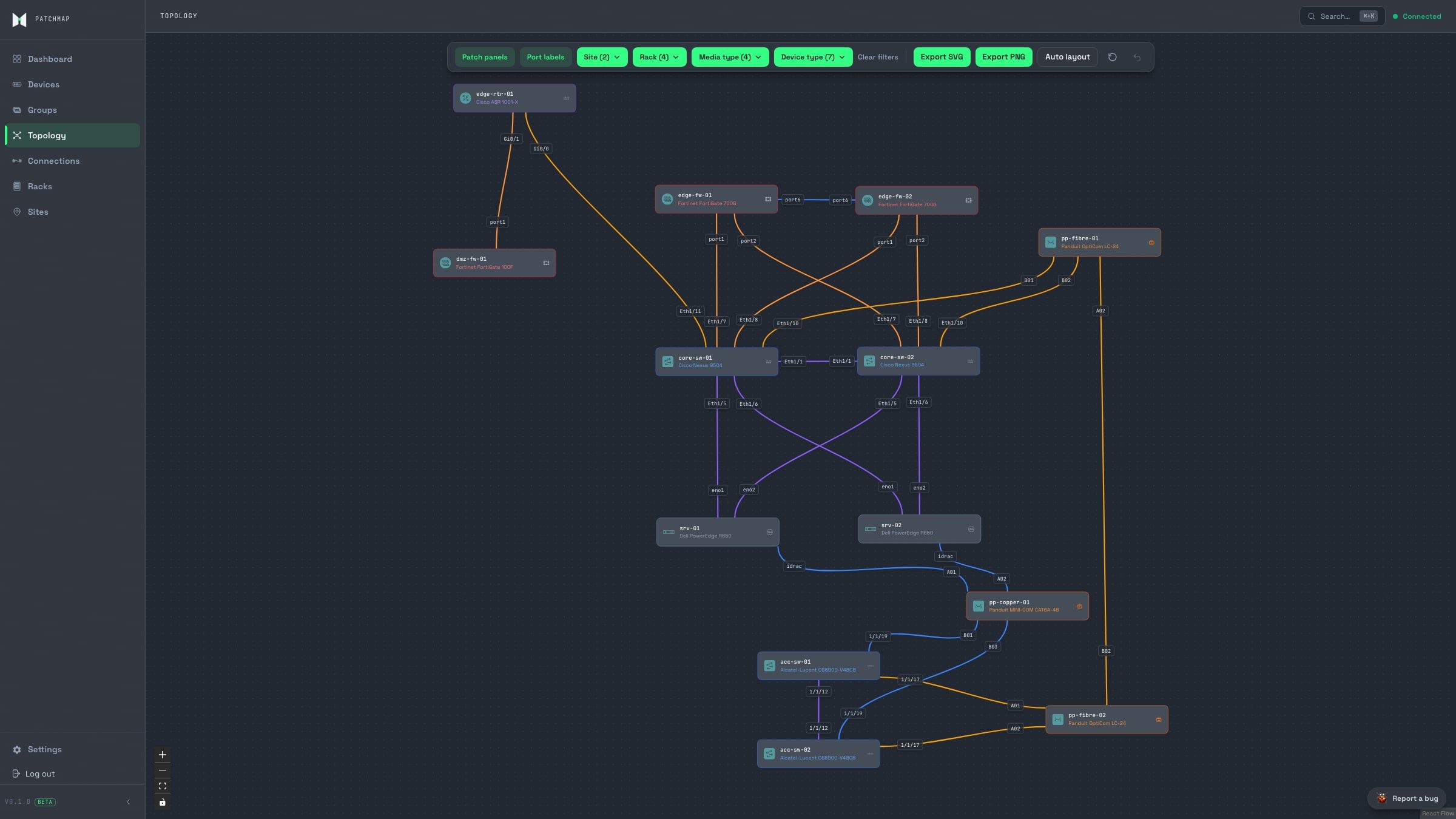This screenshot has height=819, width=1456.
Task: Click the undo arrow icon
Action: pos(1137,57)
